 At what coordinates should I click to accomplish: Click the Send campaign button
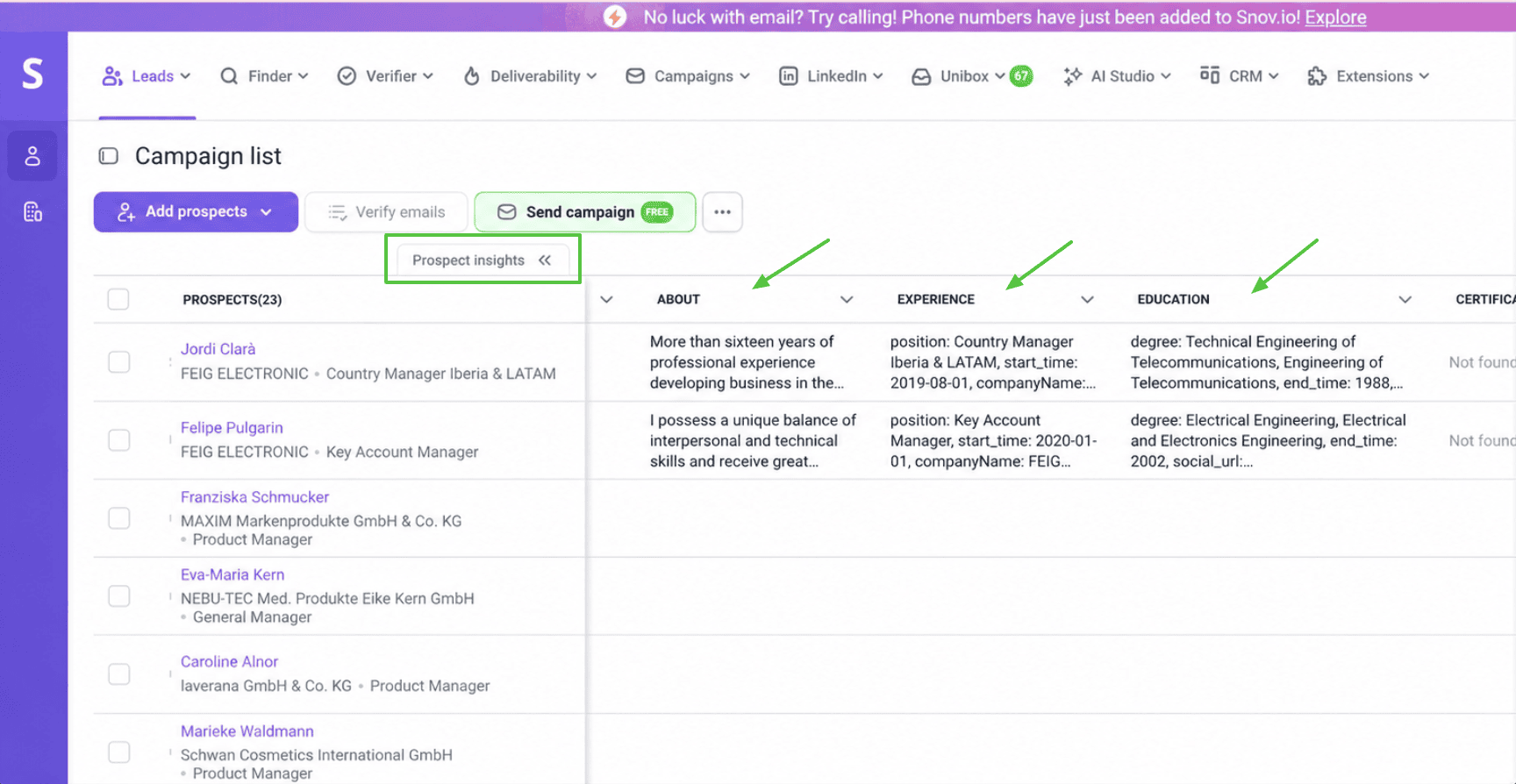[585, 212]
